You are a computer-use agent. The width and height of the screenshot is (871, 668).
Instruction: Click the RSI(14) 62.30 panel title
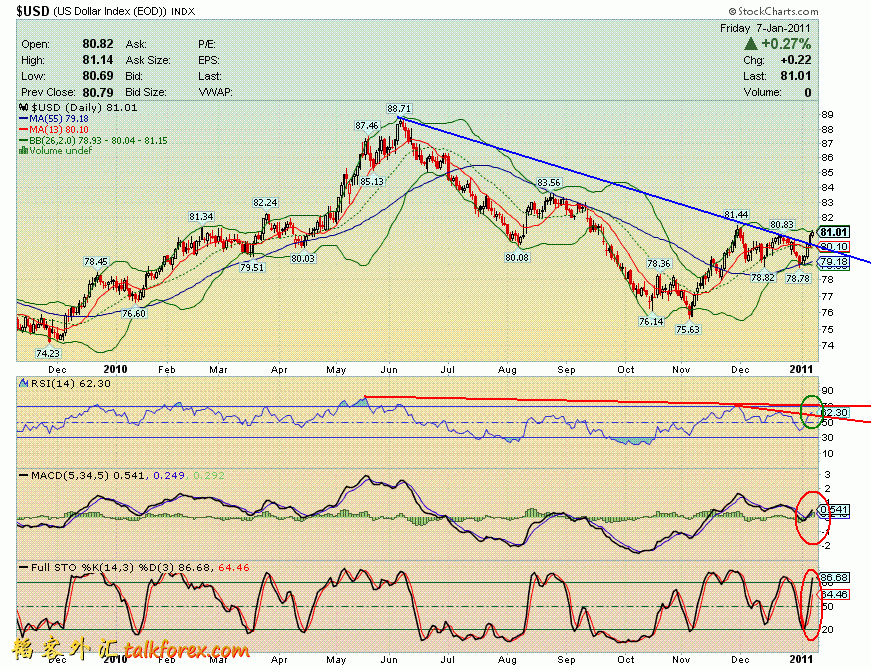pos(71,383)
